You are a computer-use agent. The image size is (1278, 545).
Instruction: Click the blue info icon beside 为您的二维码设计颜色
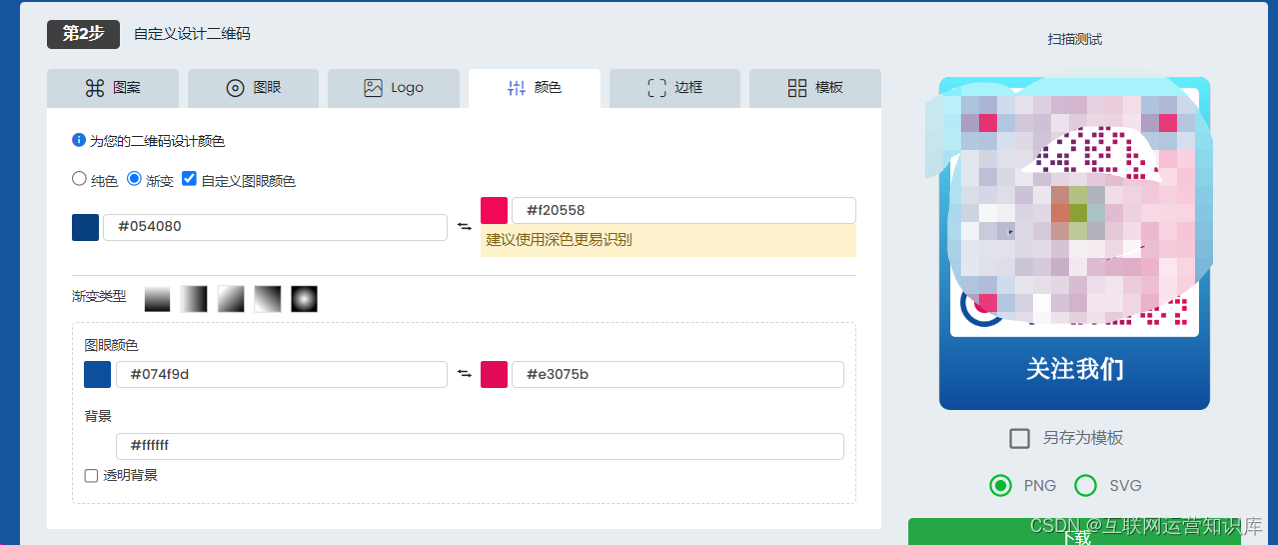click(x=79, y=141)
